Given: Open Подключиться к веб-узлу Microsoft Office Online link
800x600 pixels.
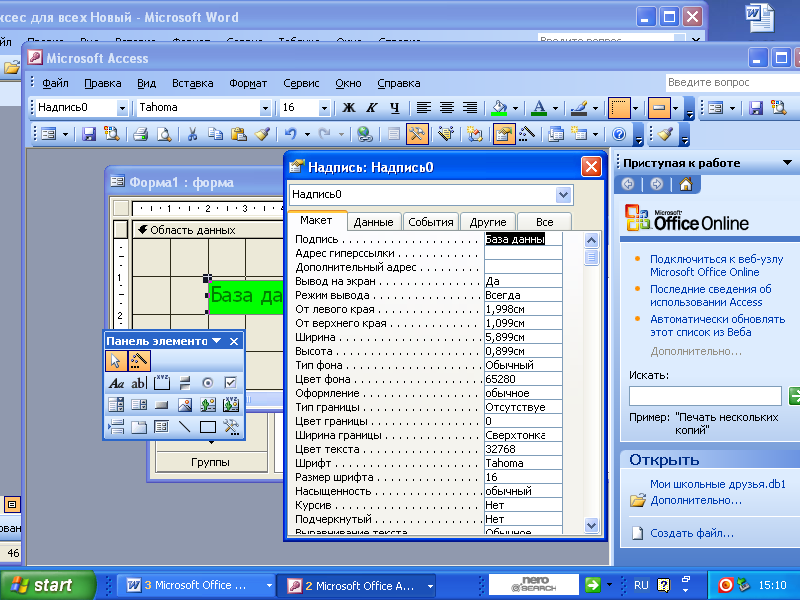Looking at the screenshot, I should point(716,265).
